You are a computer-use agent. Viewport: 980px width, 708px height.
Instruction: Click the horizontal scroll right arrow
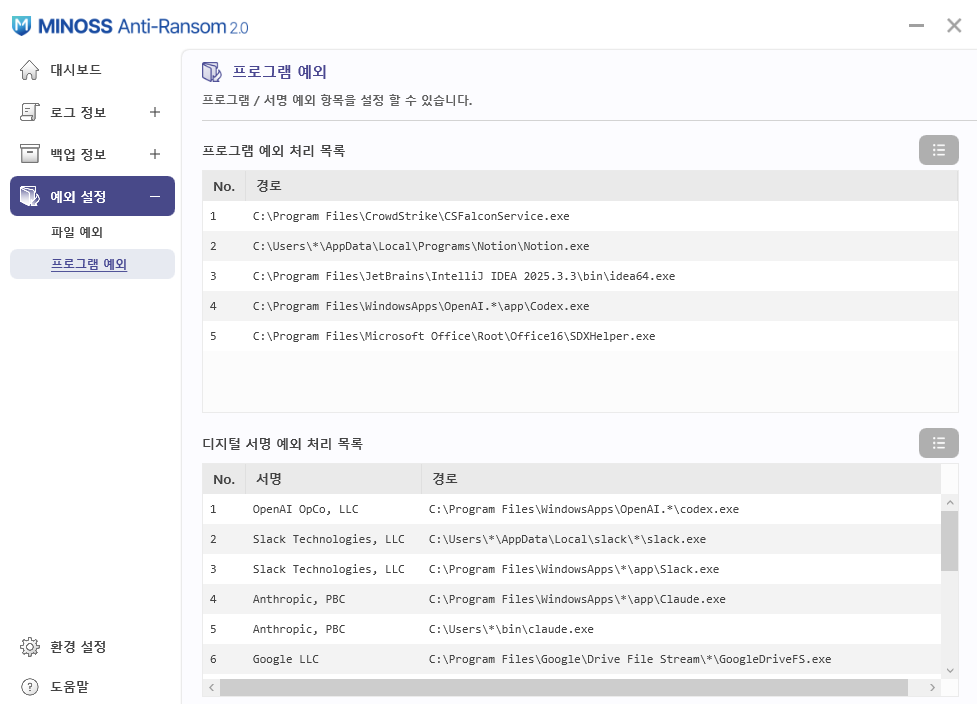click(x=934, y=689)
